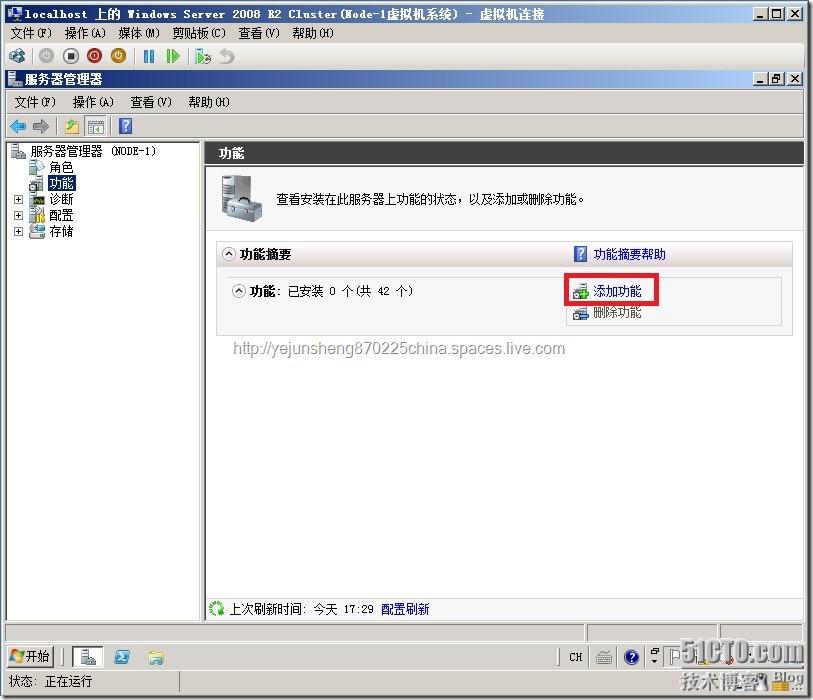813x700 pixels.
Task: Click 上次刷新时间: 今天 17:29 text
Action: coord(301,609)
